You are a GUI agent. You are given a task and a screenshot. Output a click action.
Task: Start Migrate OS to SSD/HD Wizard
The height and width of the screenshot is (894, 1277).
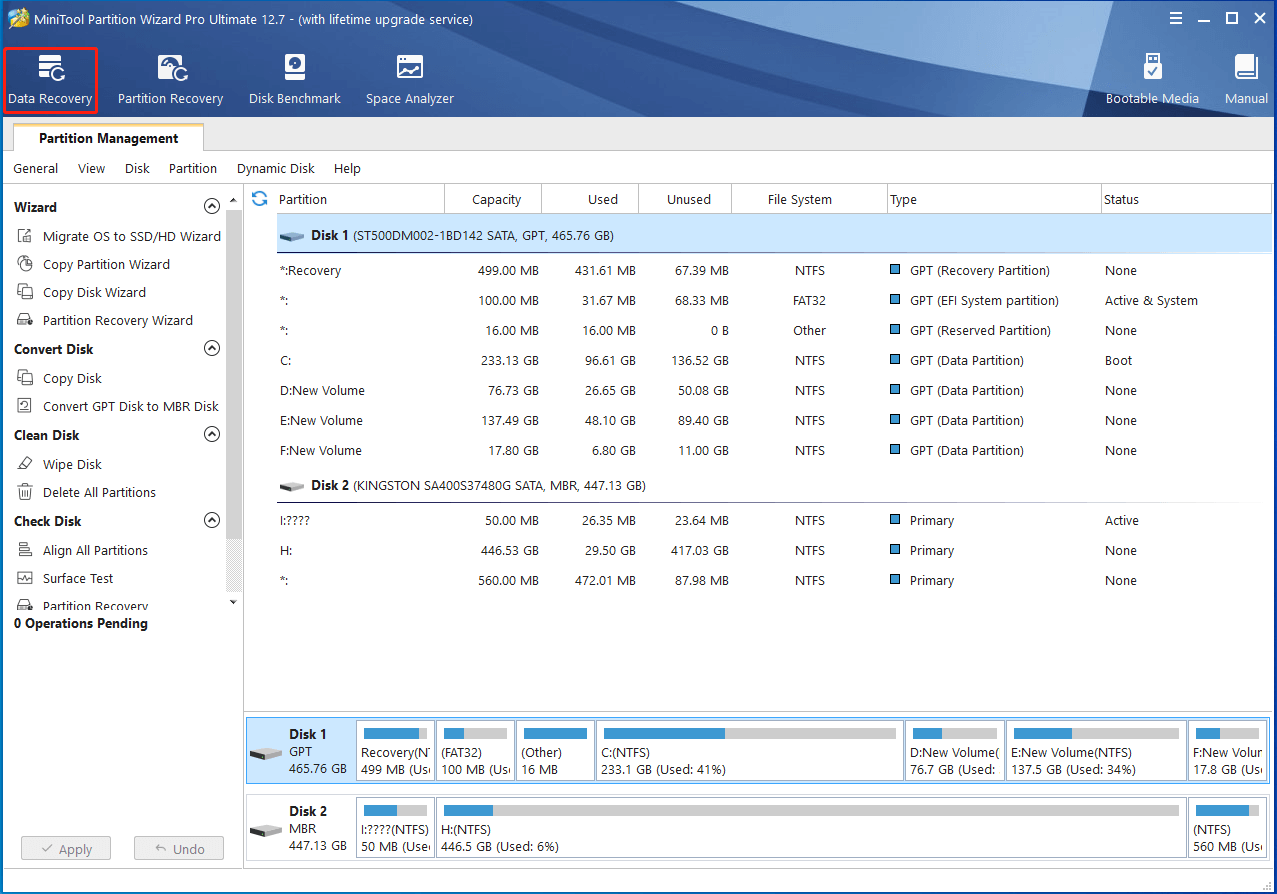(x=119, y=236)
